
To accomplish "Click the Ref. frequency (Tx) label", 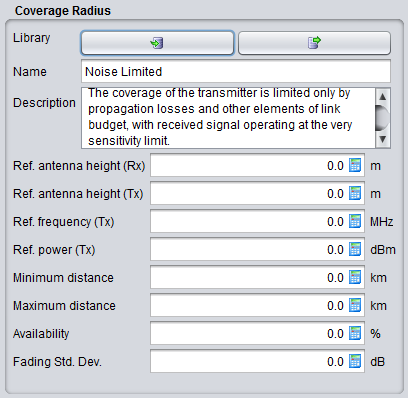I will [64, 222].
